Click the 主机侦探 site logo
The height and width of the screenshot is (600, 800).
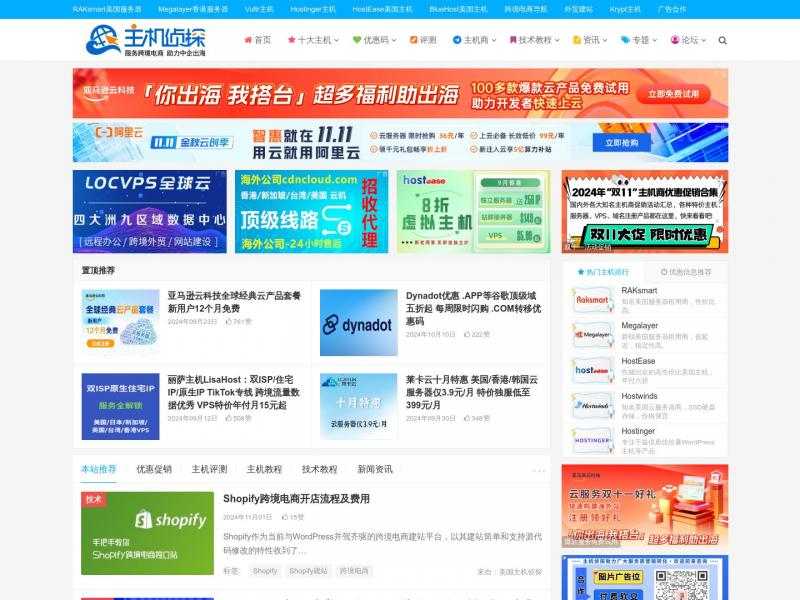146,40
